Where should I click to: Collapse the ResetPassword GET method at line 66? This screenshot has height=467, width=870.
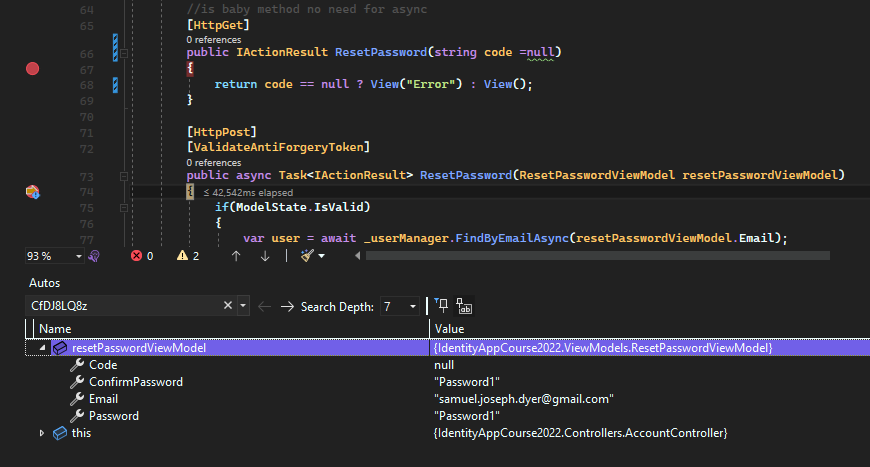tap(124, 54)
